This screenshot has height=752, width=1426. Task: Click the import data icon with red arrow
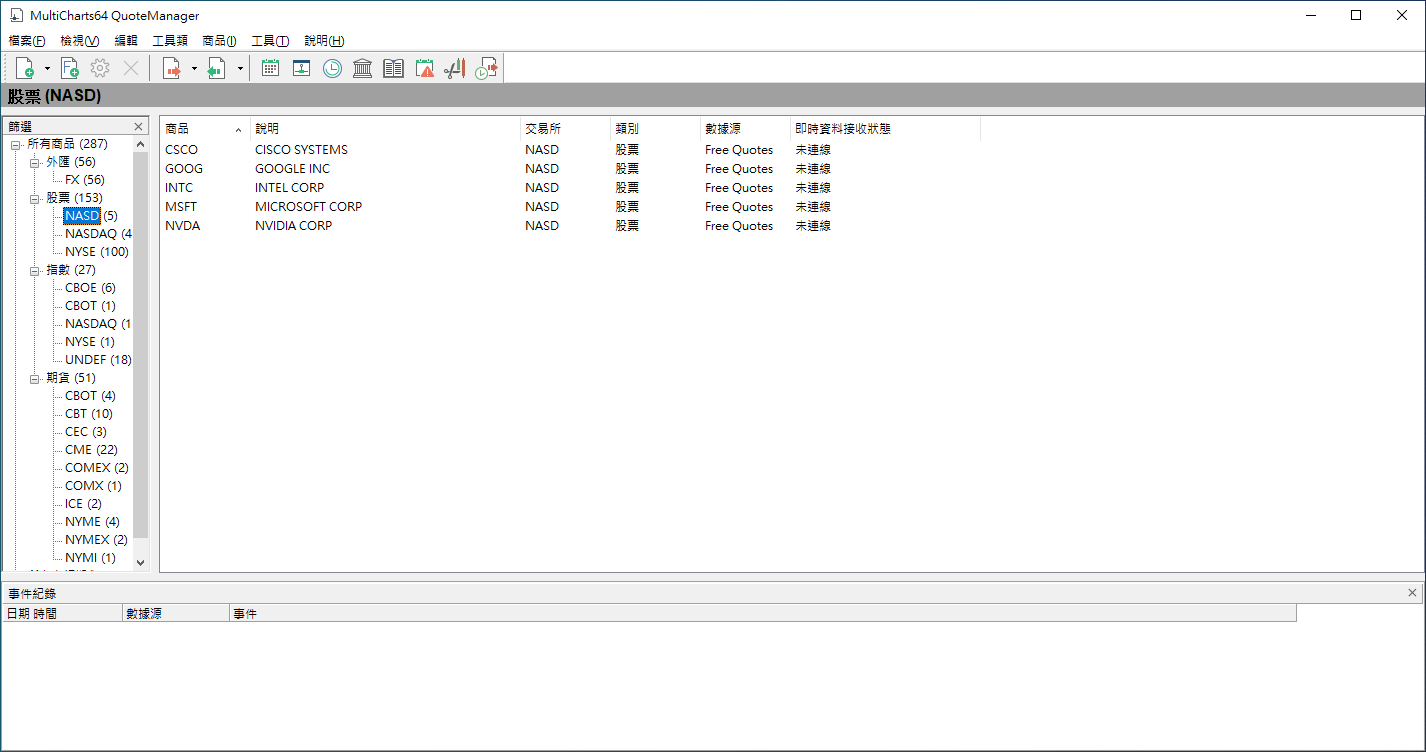click(x=172, y=68)
